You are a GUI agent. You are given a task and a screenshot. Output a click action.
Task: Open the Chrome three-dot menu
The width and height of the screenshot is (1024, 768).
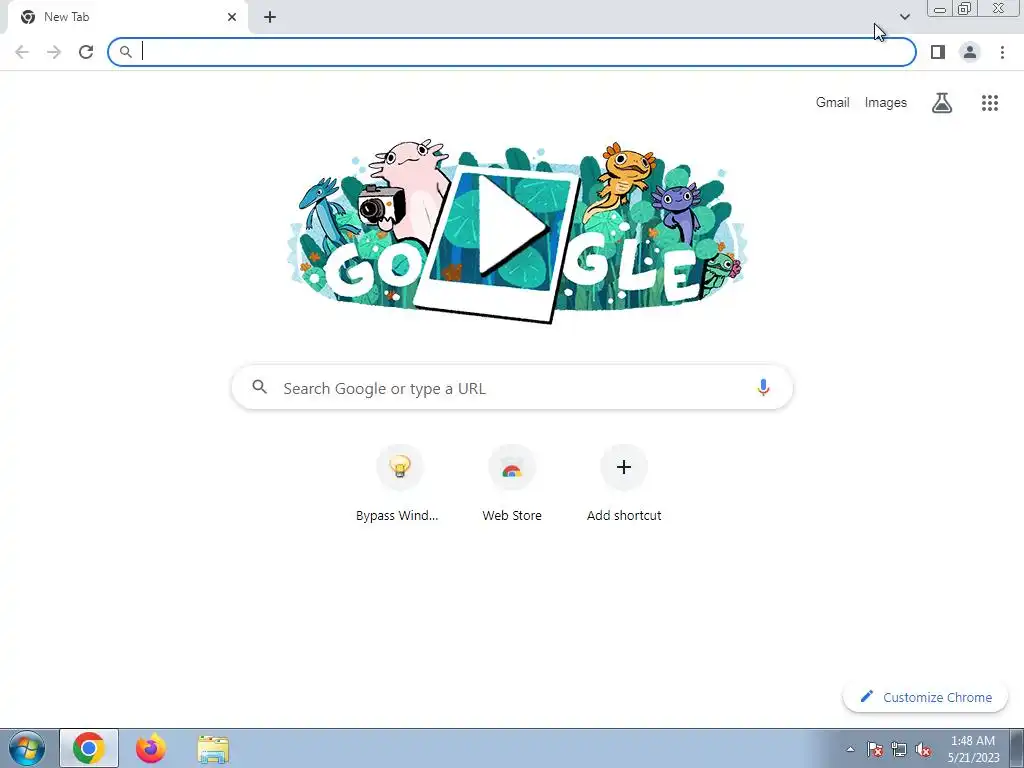pos(1002,52)
